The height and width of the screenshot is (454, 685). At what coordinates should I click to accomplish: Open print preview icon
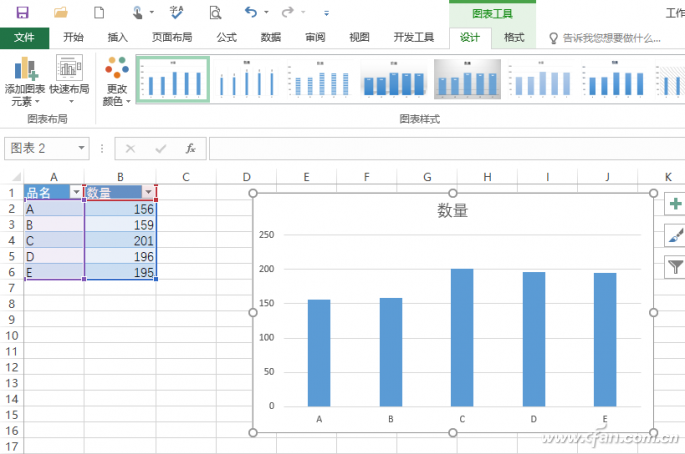pyautogui.click(x=215, y=13)
